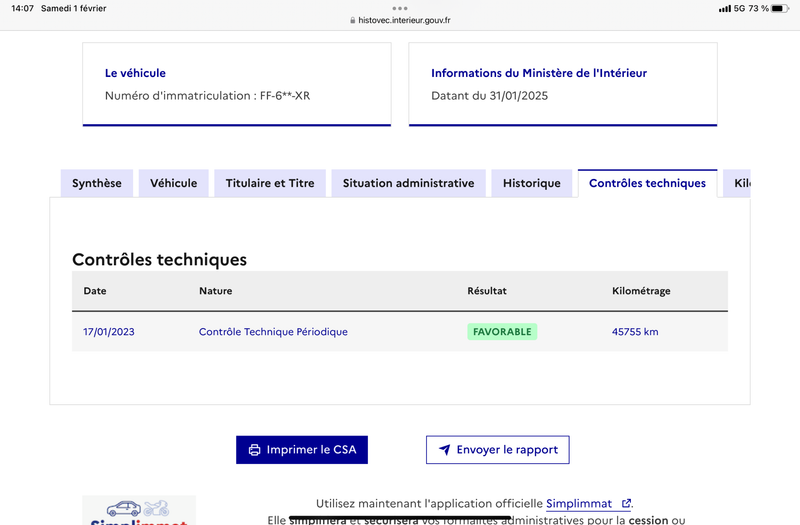Click the Contrôles techniques section heading

point(159,259)
